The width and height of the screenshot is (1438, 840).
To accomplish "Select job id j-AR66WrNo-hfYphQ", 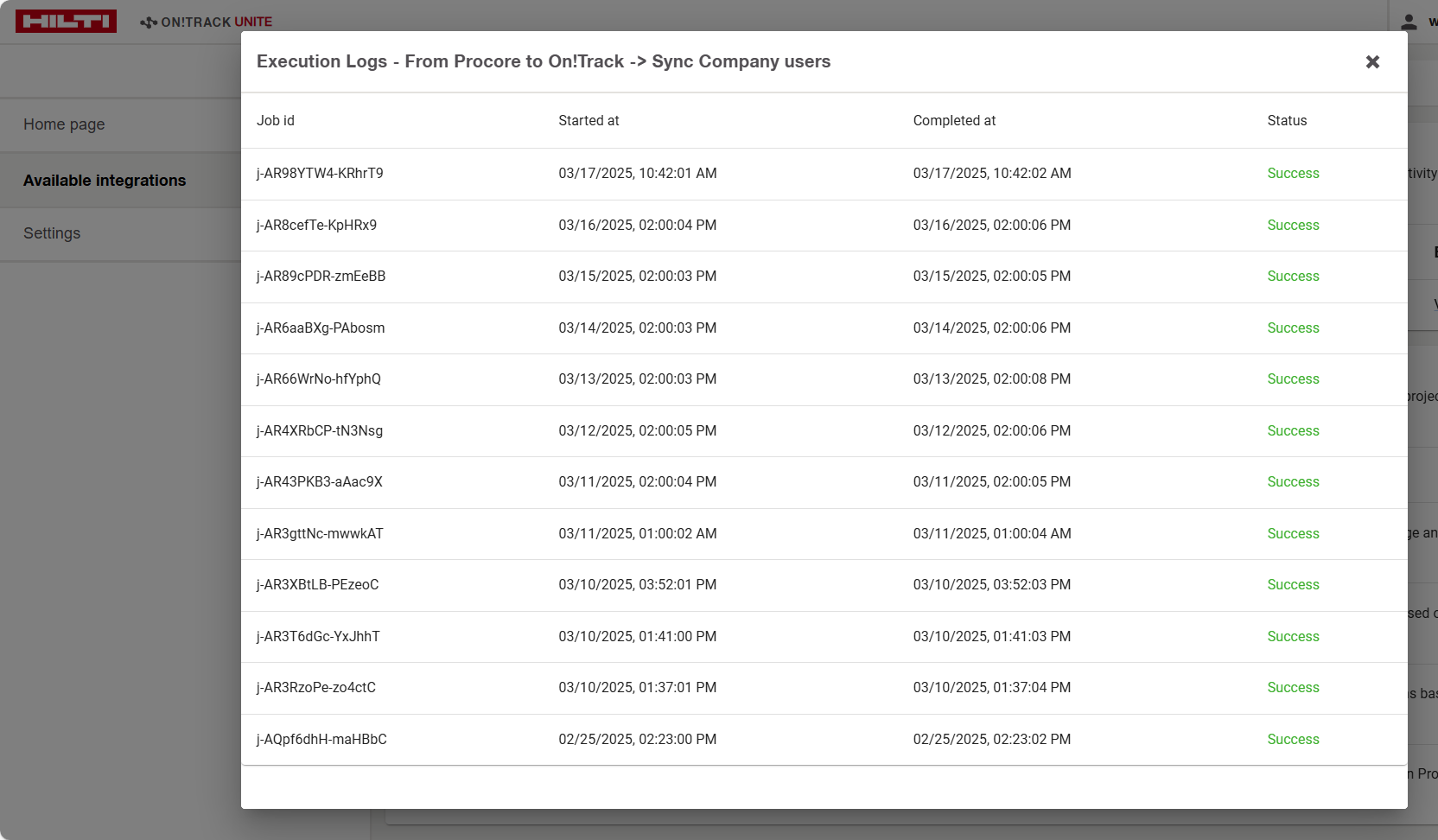I will click(x=319, y=379).
